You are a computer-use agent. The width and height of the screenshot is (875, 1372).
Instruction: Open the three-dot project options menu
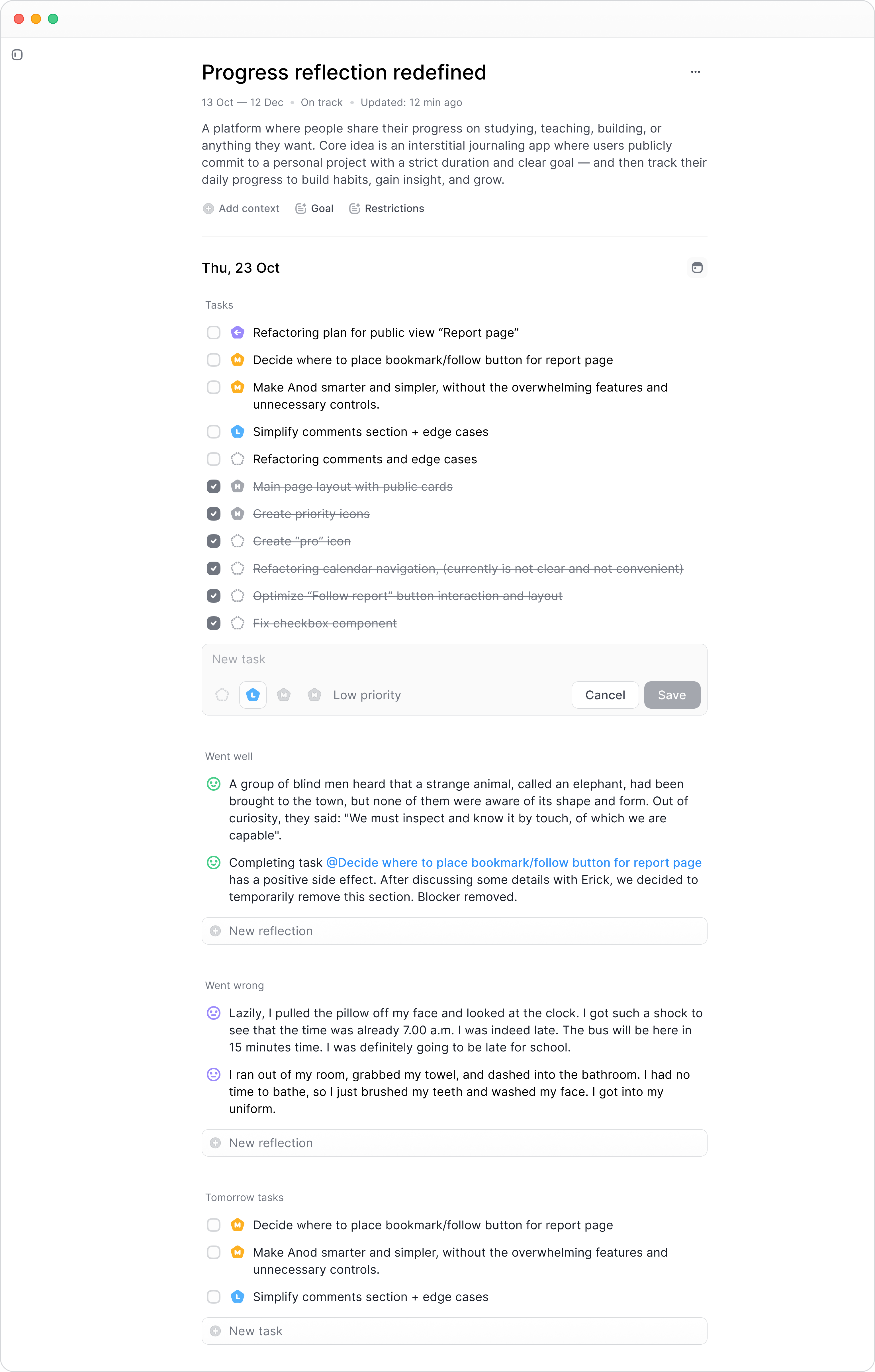coord(695,72)
